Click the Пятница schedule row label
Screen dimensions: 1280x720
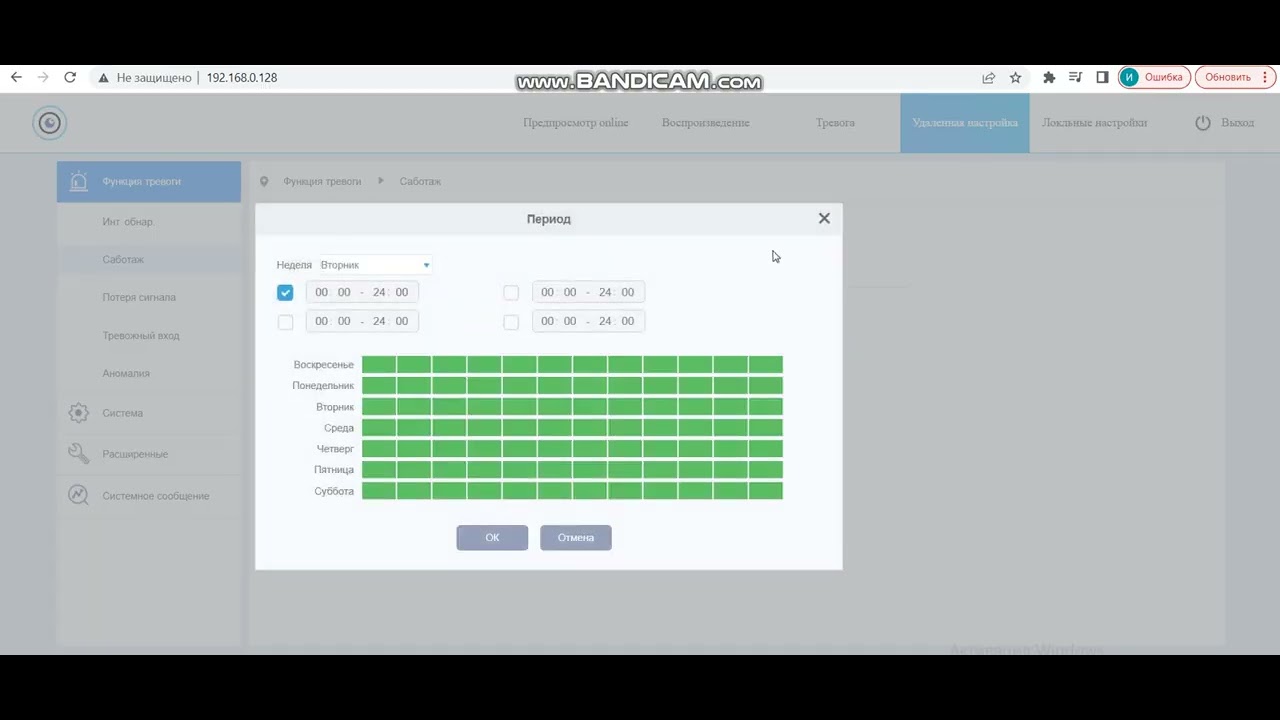pyautogui.click(x=334, y=470)
